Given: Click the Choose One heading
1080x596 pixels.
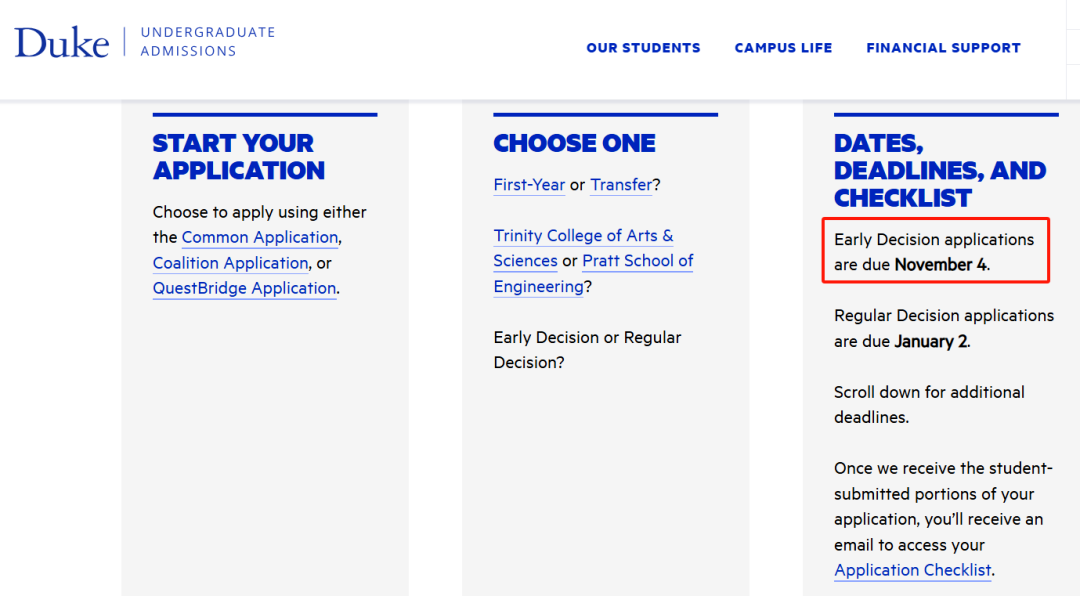Looking at the screenshot, I should click(574, 143).
